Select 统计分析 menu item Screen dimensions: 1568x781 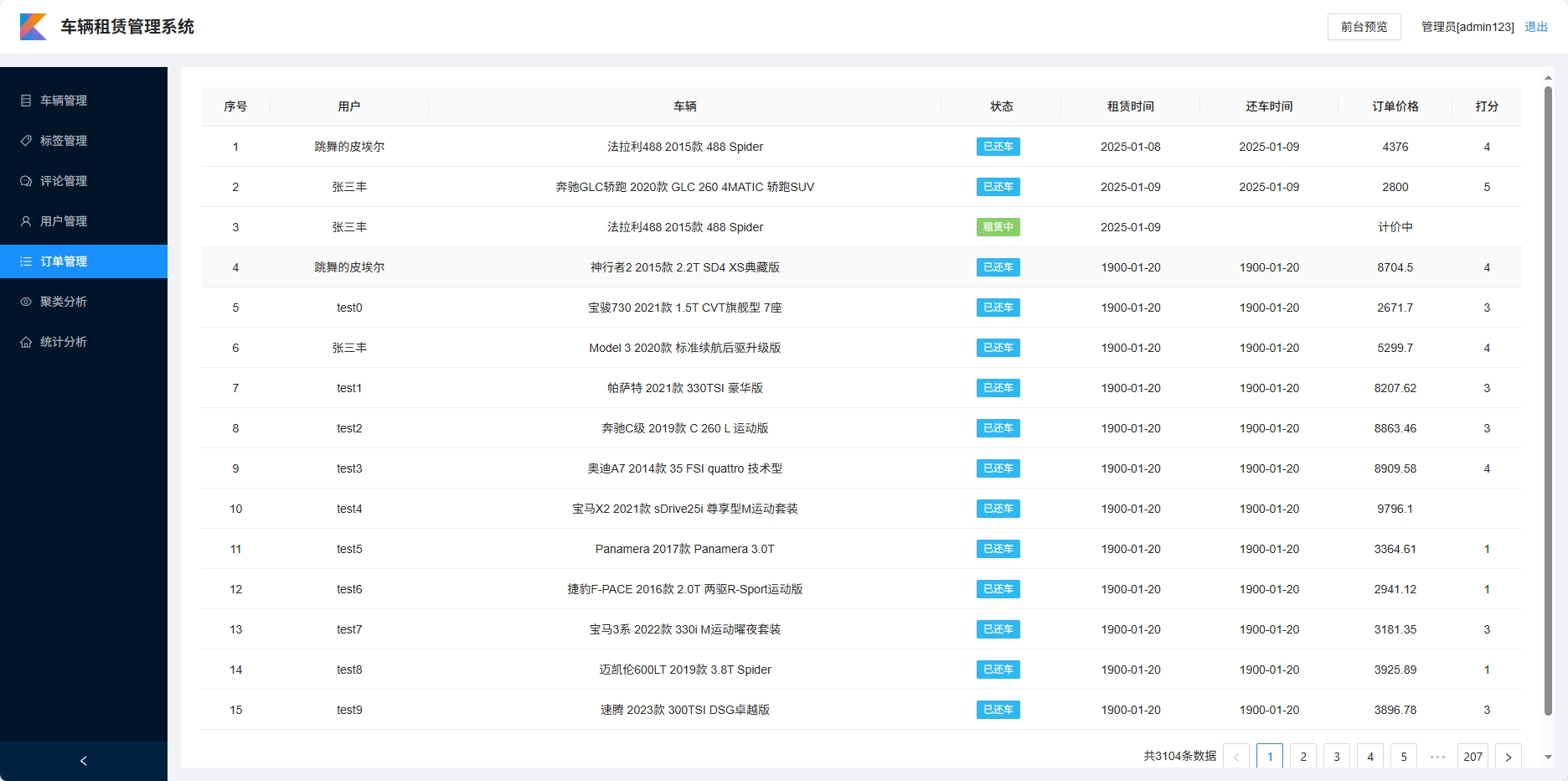click(84, 342)
